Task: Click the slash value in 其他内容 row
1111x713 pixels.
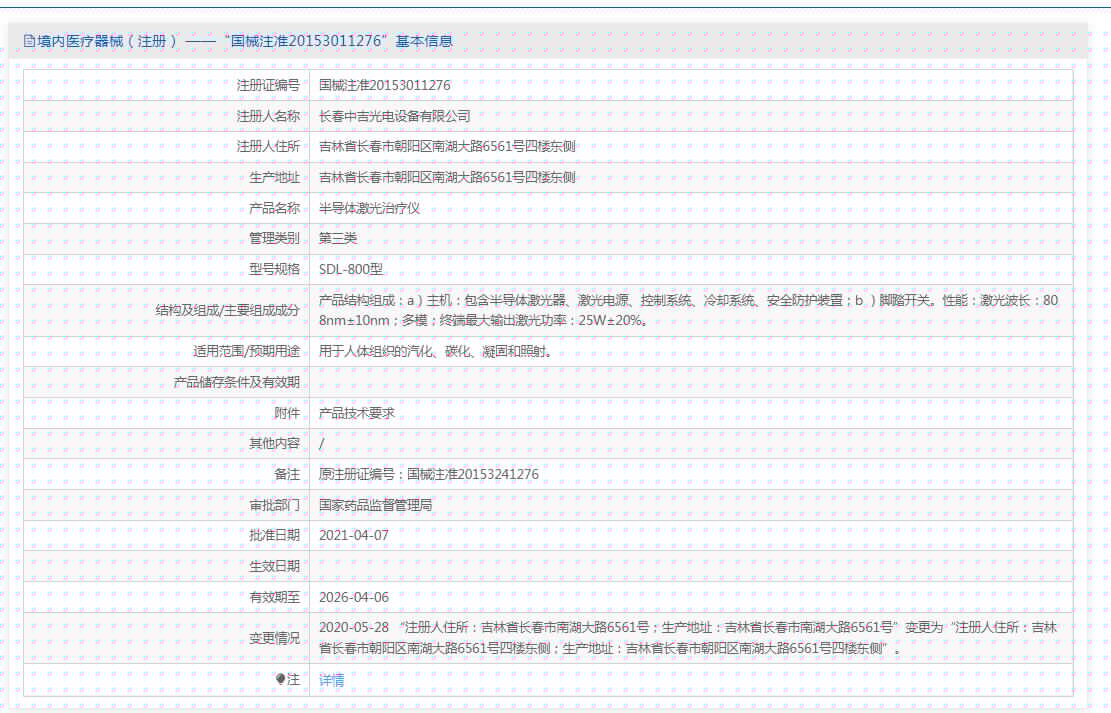Action: click(x=322, y=444)
